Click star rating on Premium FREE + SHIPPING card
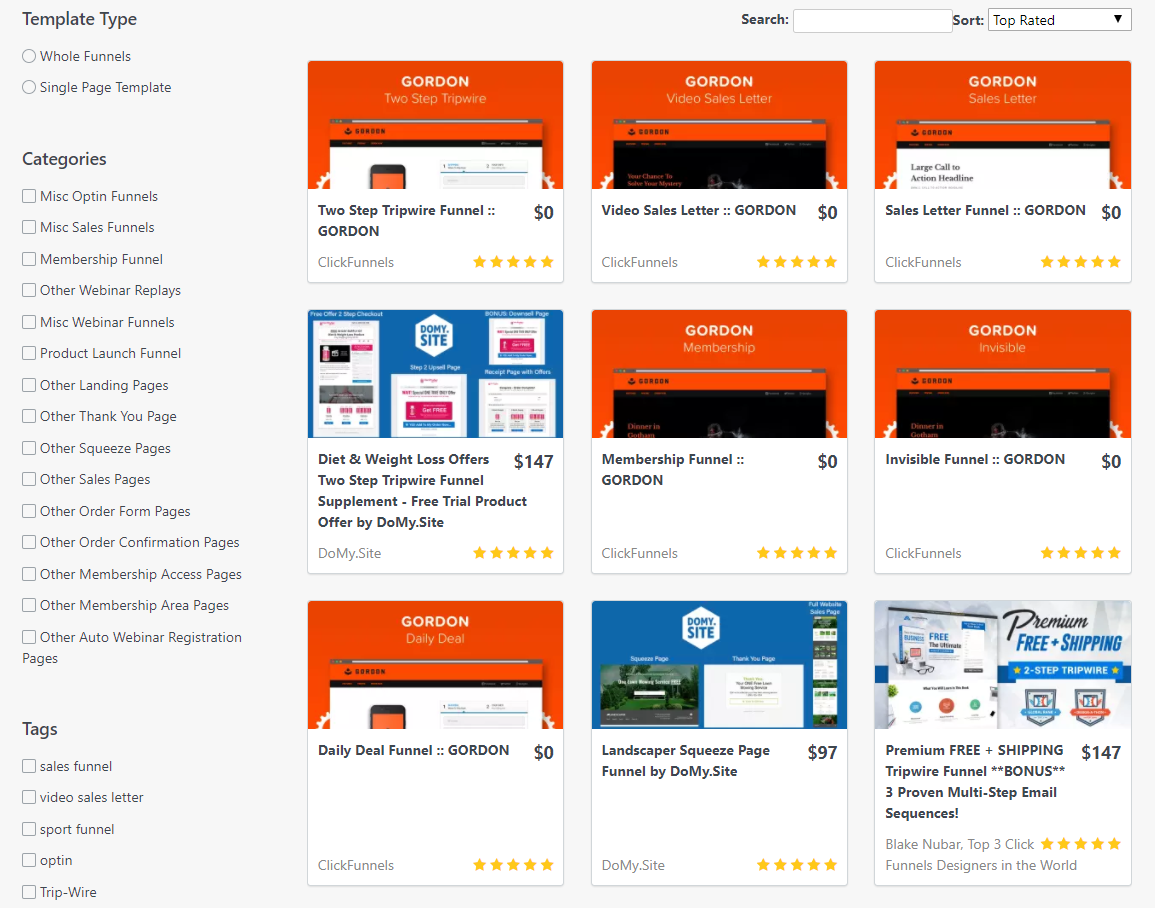The height and width of the screenshot is (908, 1155). [x=1081, y=843]
